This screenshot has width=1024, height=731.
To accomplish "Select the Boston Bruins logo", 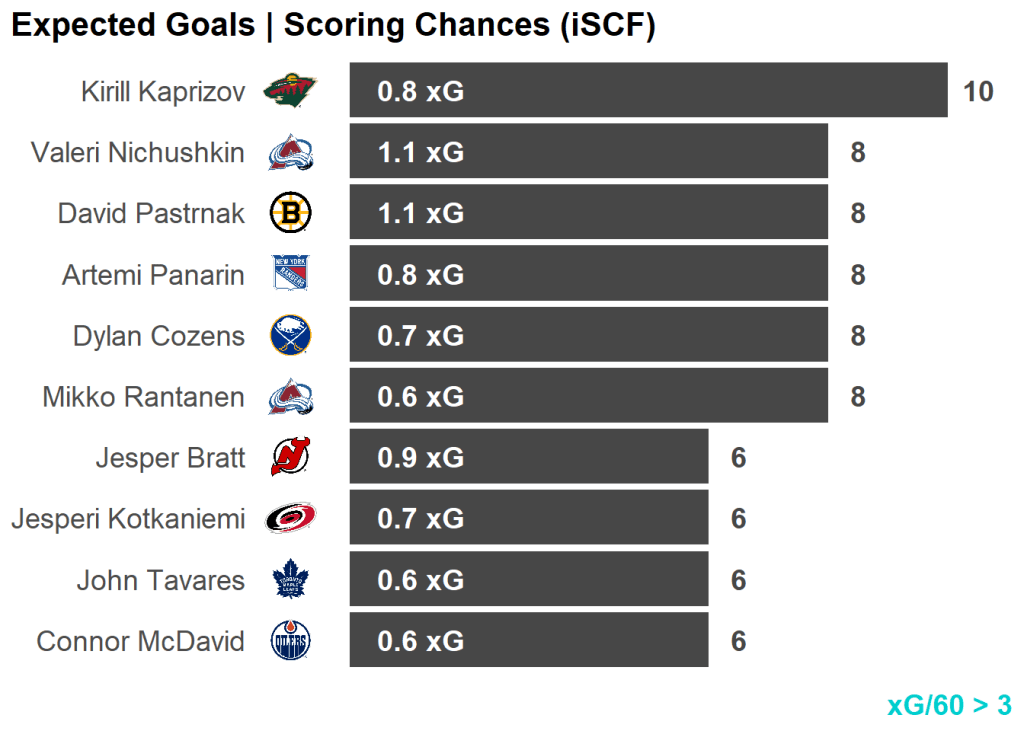I will (290, 213).
